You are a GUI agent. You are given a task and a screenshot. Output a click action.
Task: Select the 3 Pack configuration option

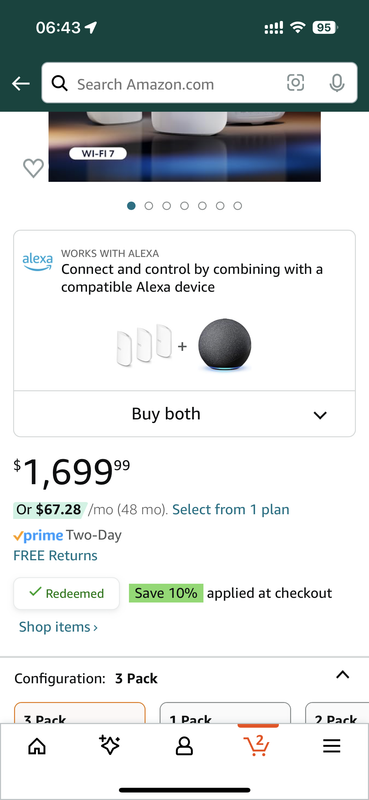click(80, 713)
